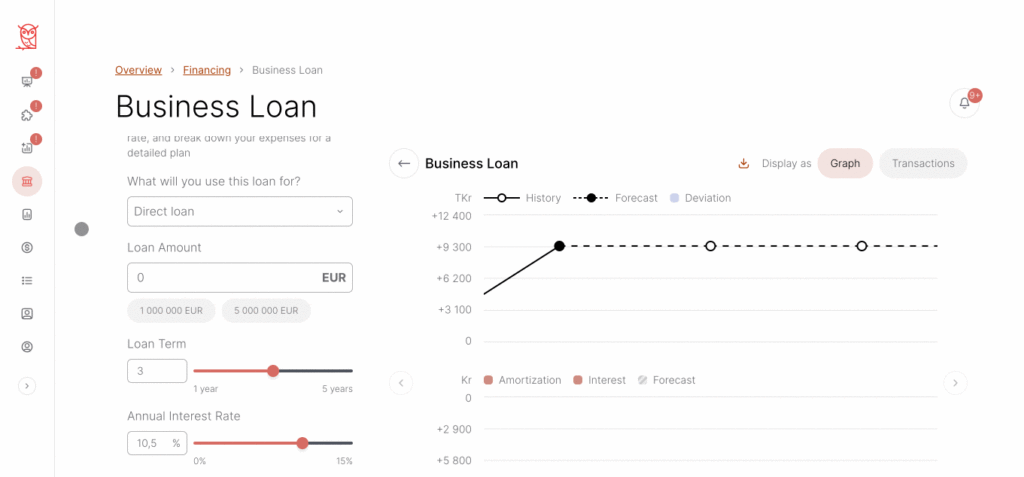
Task: Open the puzzle piece integrations icon
Action: [27, 115]
